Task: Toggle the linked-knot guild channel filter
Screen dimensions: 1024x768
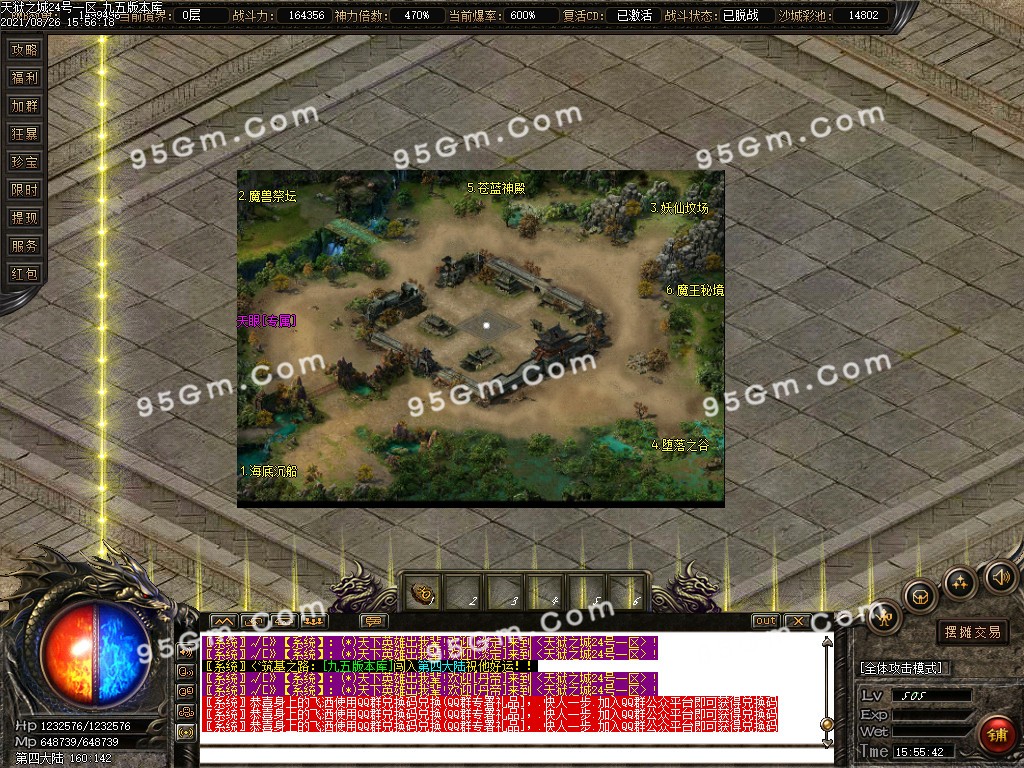Action: pyautogui.click(x=186, y=712)
